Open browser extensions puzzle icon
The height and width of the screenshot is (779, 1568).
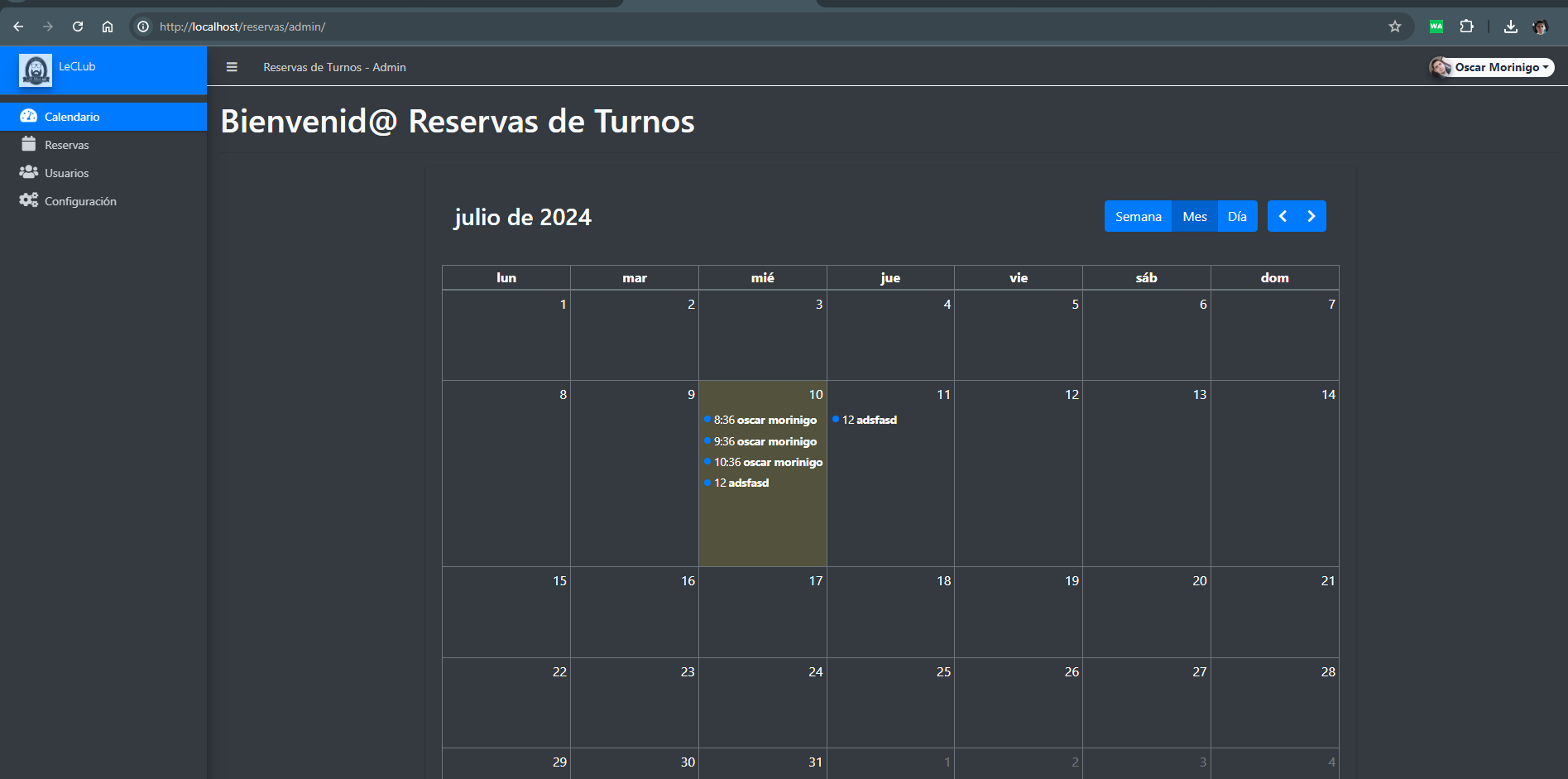coord(1466,26)
